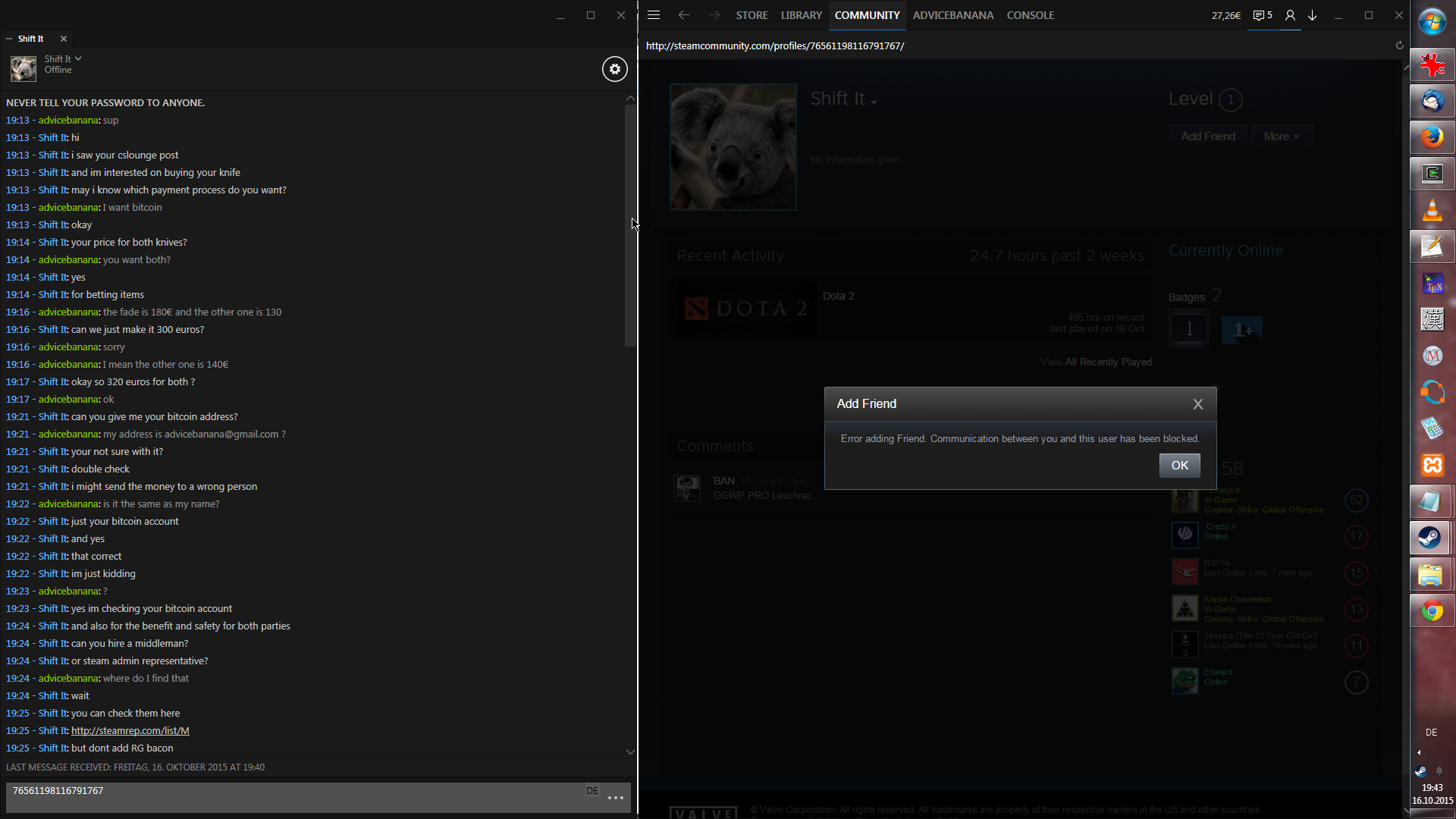This screenshot has height=819, width=1456.
Task: Close the Shift It chat tab
Action: [64, 39]
